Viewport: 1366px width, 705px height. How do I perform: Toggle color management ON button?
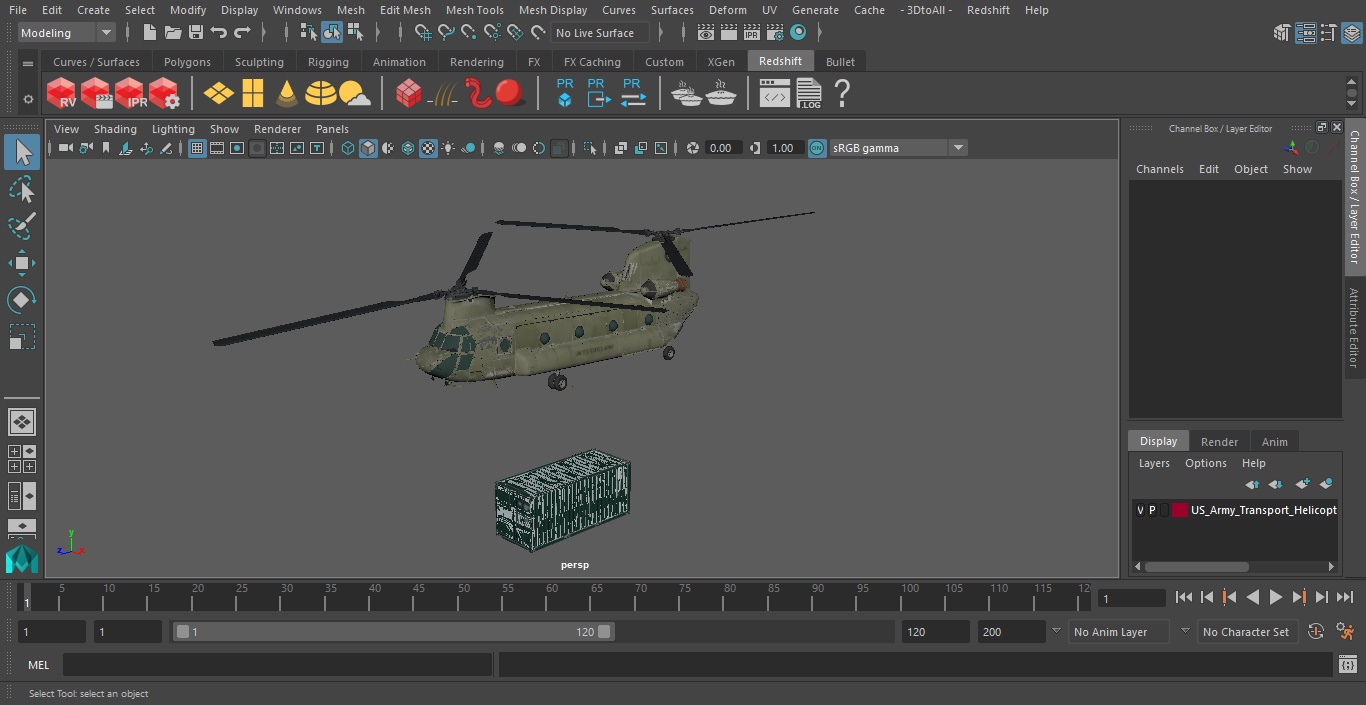click(817, 148)
